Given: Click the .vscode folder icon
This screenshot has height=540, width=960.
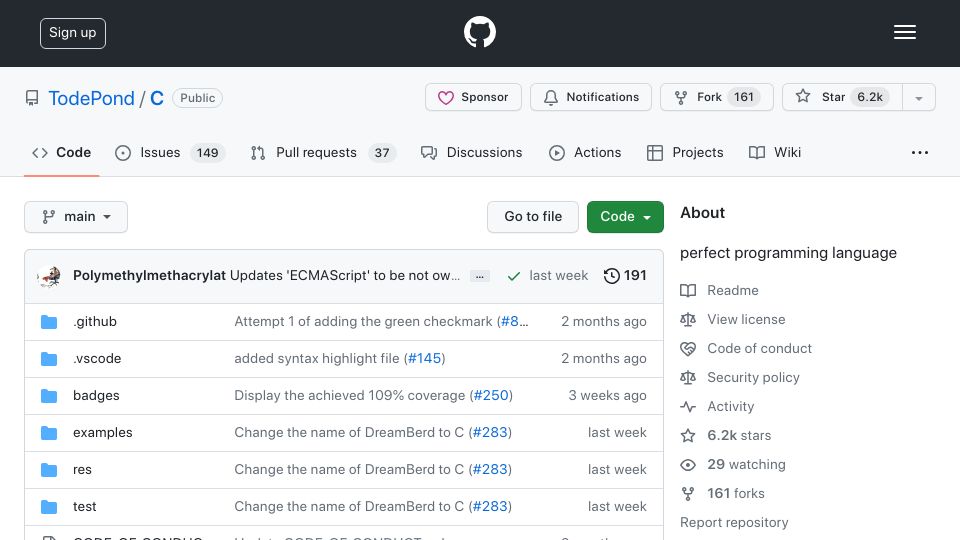Looking at the screenshot, I should point(49,359).
